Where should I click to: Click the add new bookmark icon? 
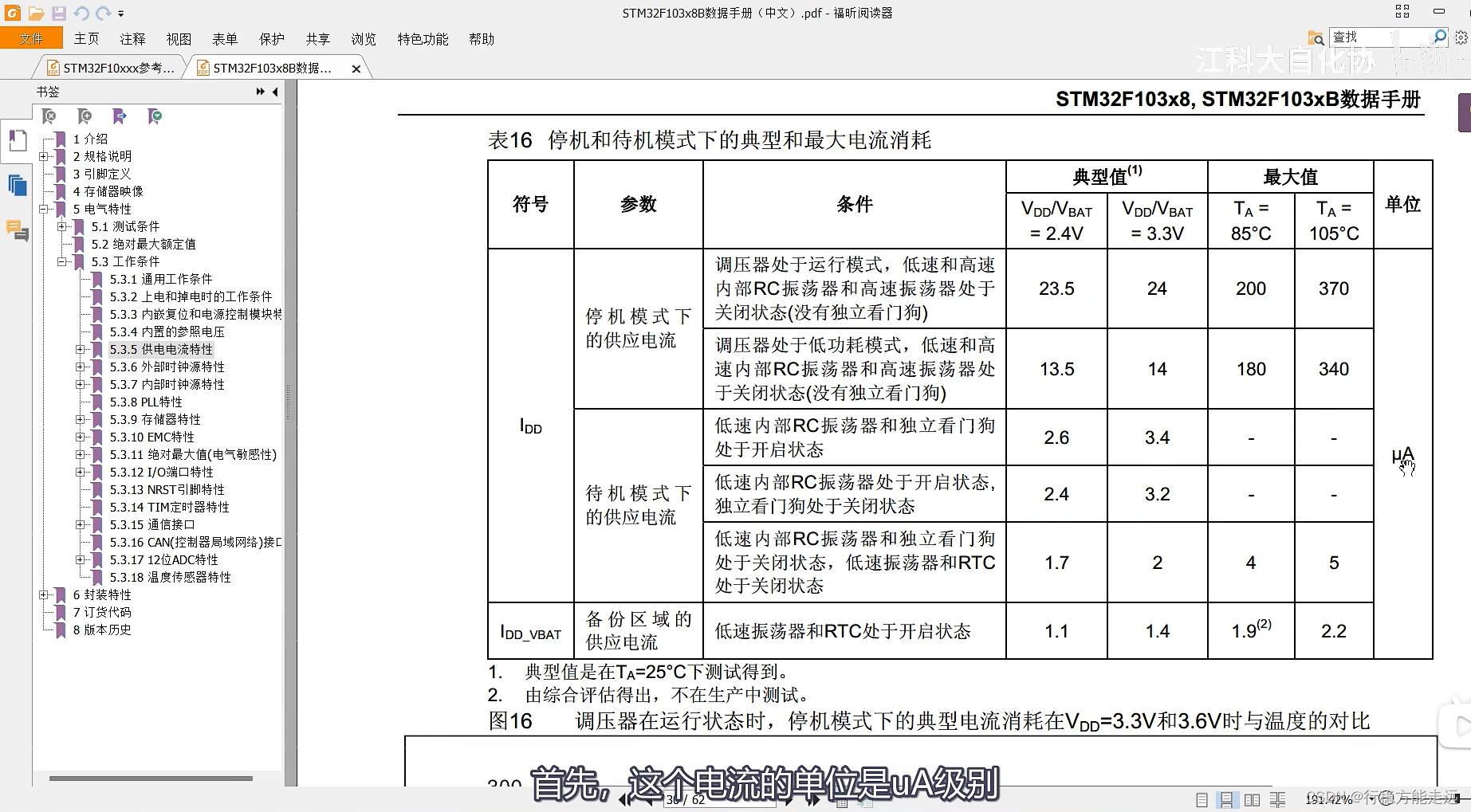[85, 116]
